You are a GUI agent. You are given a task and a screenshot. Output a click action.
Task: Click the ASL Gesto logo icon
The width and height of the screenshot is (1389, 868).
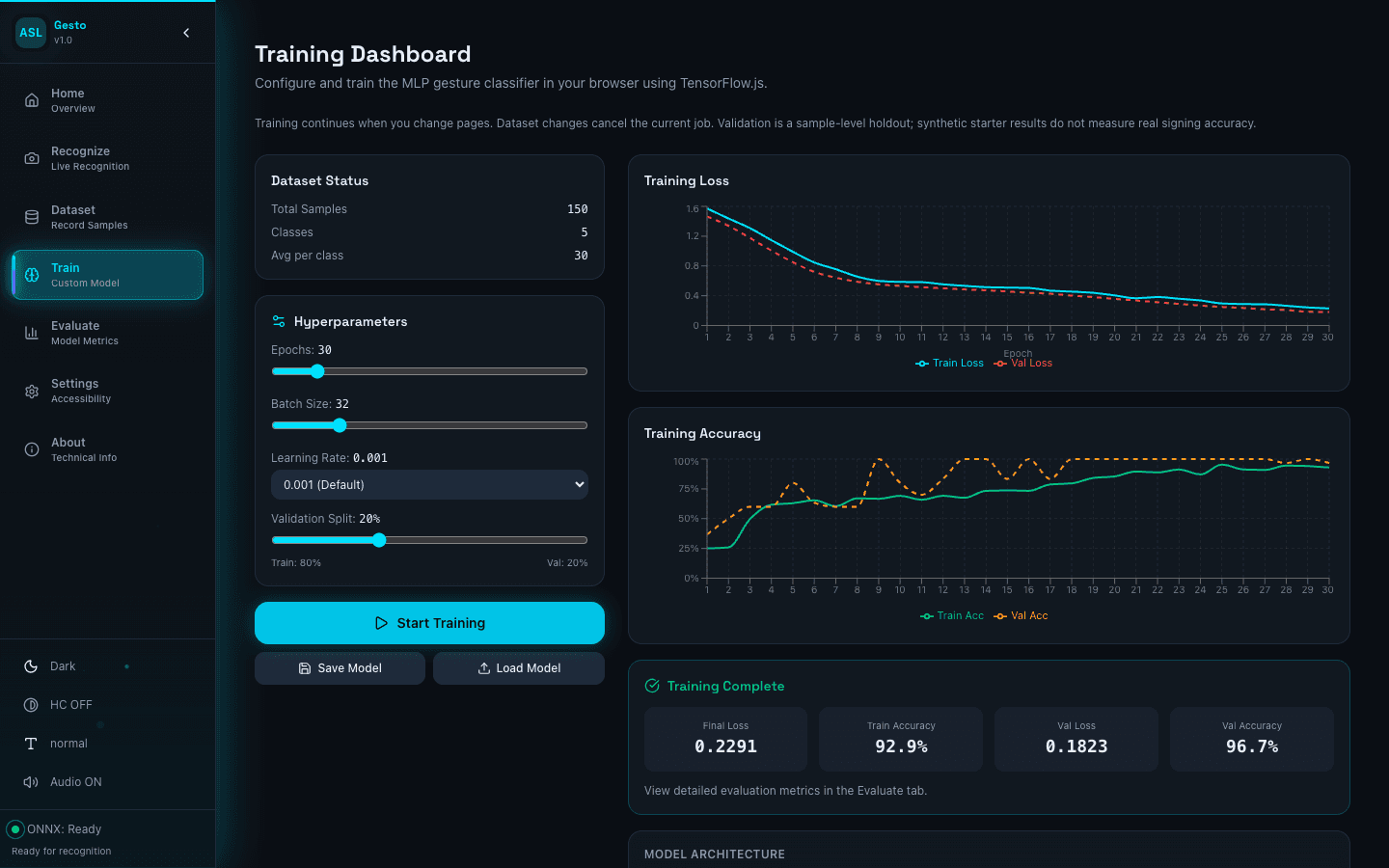[31, 33]
